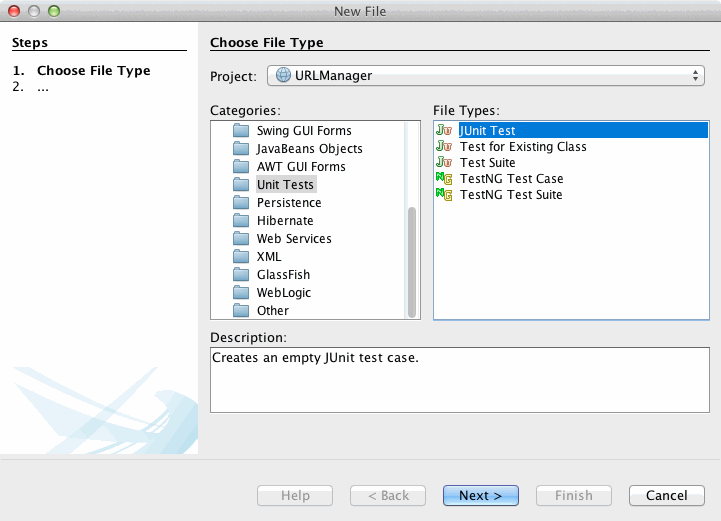
Task: Select the WebLogic category
Action: 283,293
